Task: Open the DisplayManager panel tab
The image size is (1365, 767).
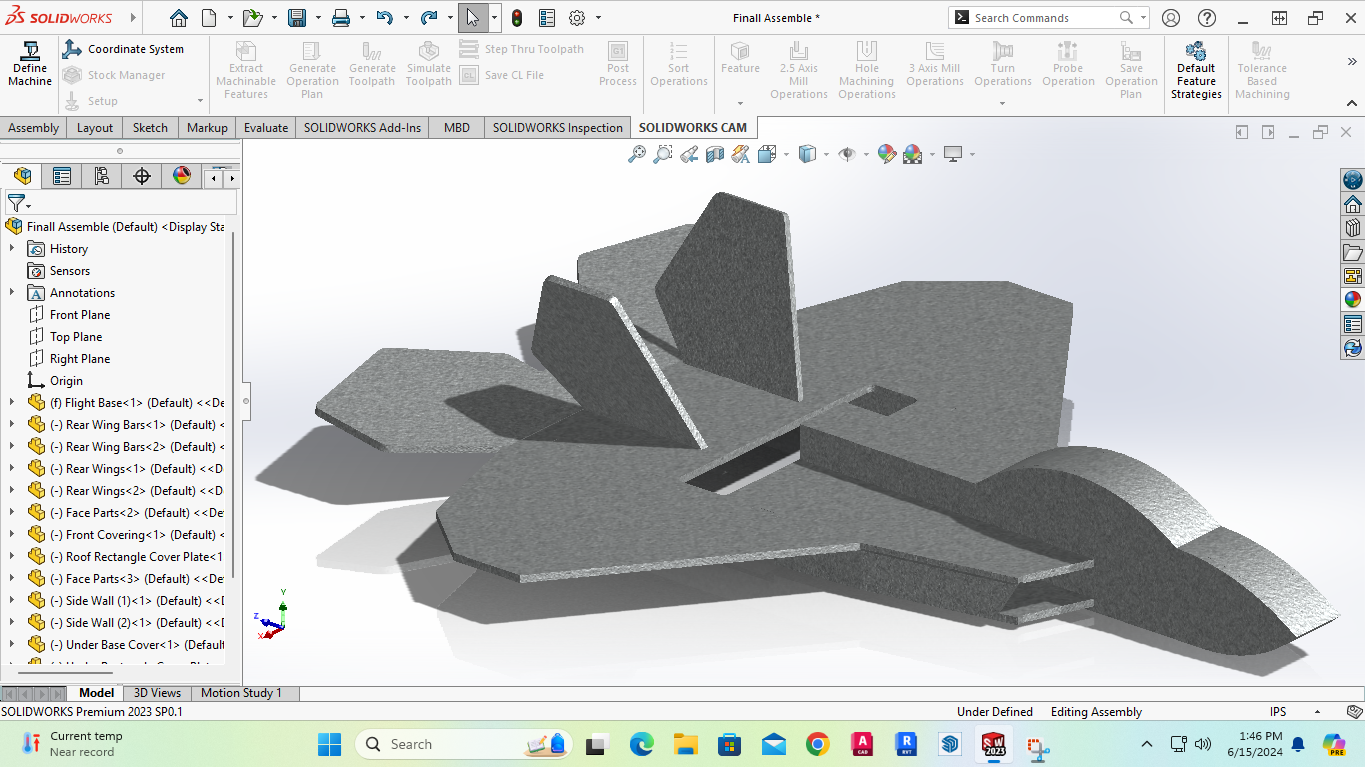Action: [x=182, y=177]
